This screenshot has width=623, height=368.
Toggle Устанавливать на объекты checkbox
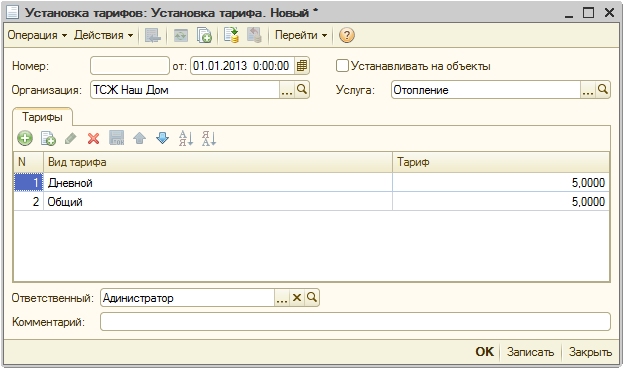point(342,66)
